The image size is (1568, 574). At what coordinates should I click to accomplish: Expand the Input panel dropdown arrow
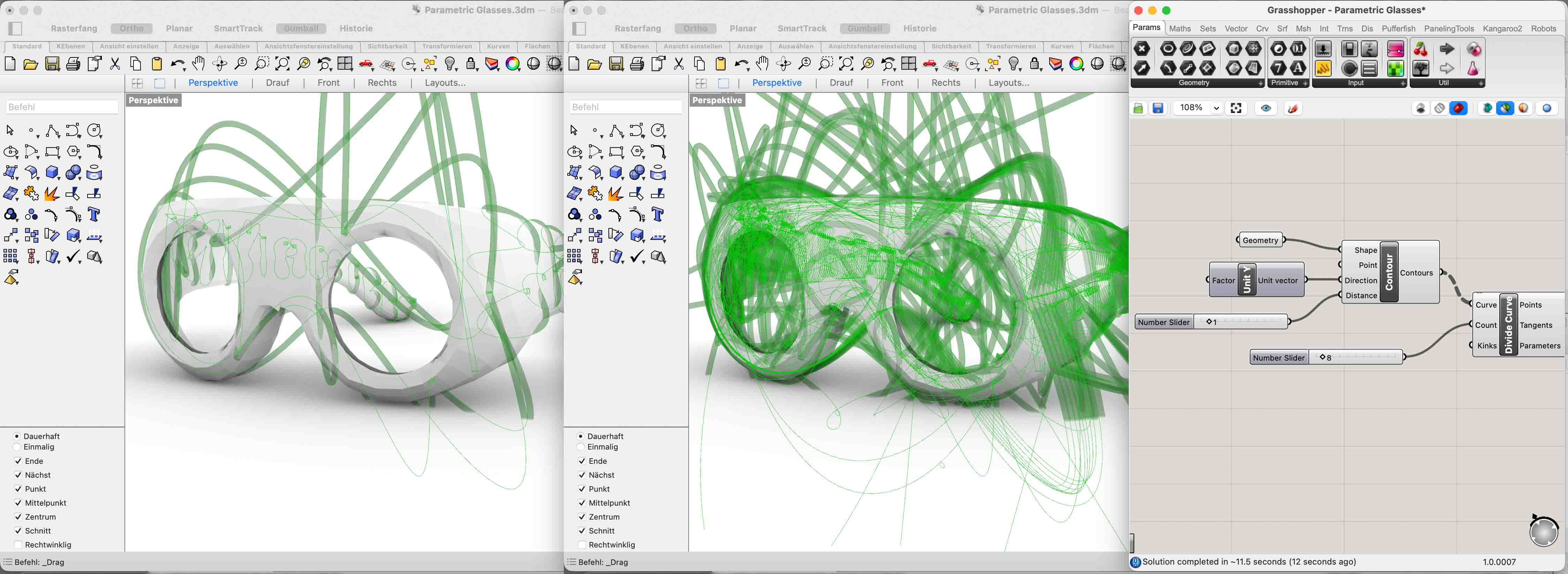tap(1402, 83)
